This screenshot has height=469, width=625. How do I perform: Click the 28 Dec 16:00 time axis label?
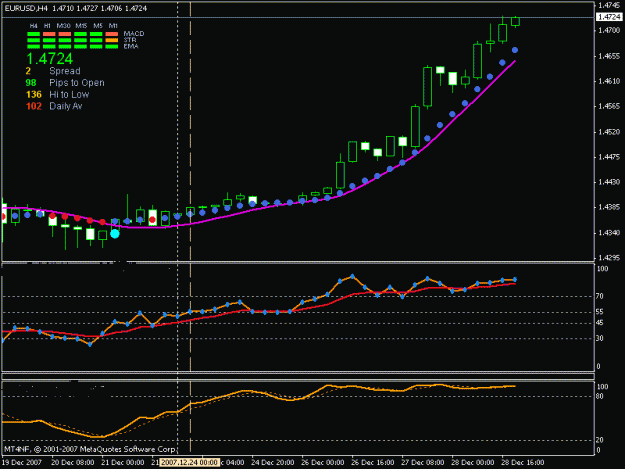[x=523, y=463]
